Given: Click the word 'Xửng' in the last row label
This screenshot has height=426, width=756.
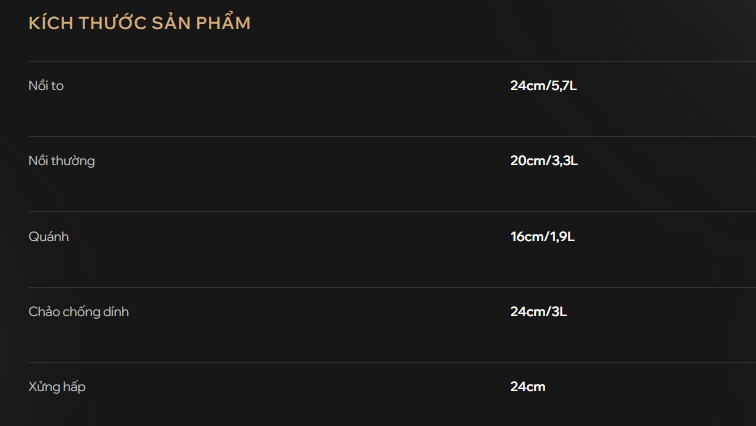Looking at the screenshot, I should pos(45,387).
